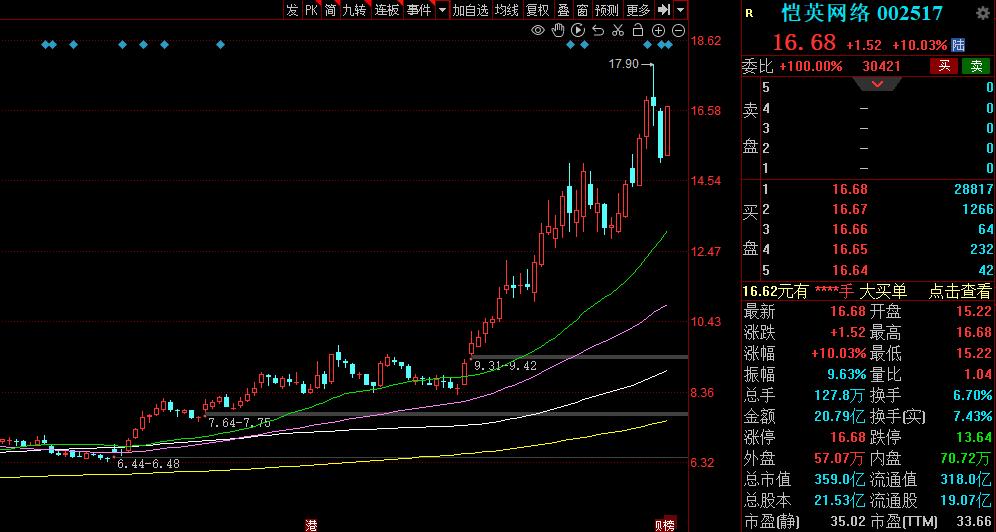Click the large 16.68 current price
The height and width of the screenshot is (532, 996).
(x=804, y=42)
